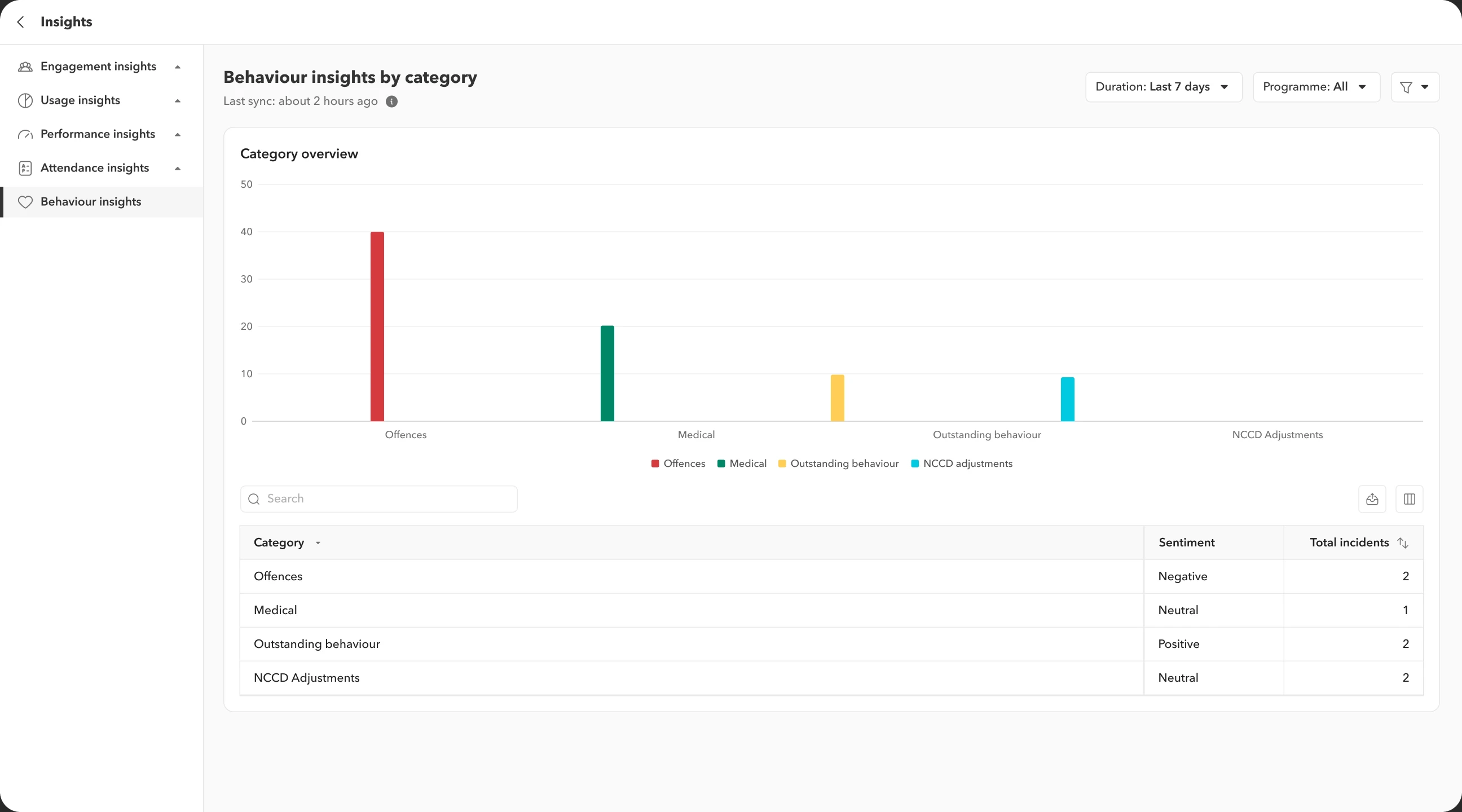
Task: Expand Usage insights section arrow
Action: pyautogui.click(x=178, y=101)
